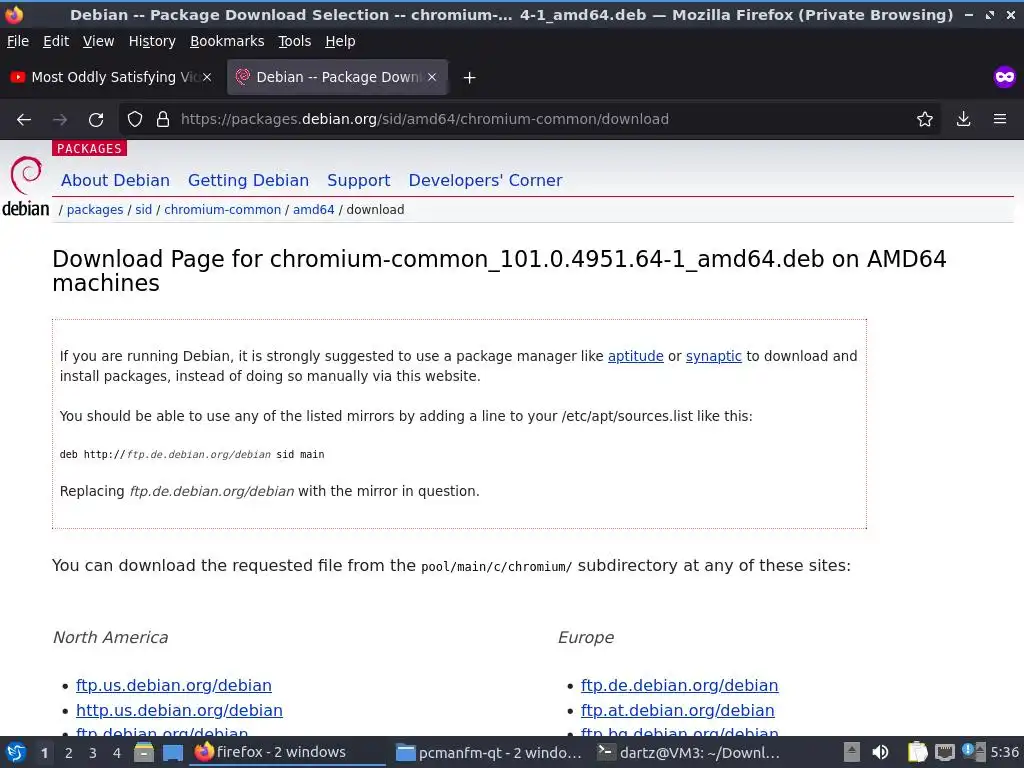
Task: Open the Bookmarks menu
Action: (227, 41)
